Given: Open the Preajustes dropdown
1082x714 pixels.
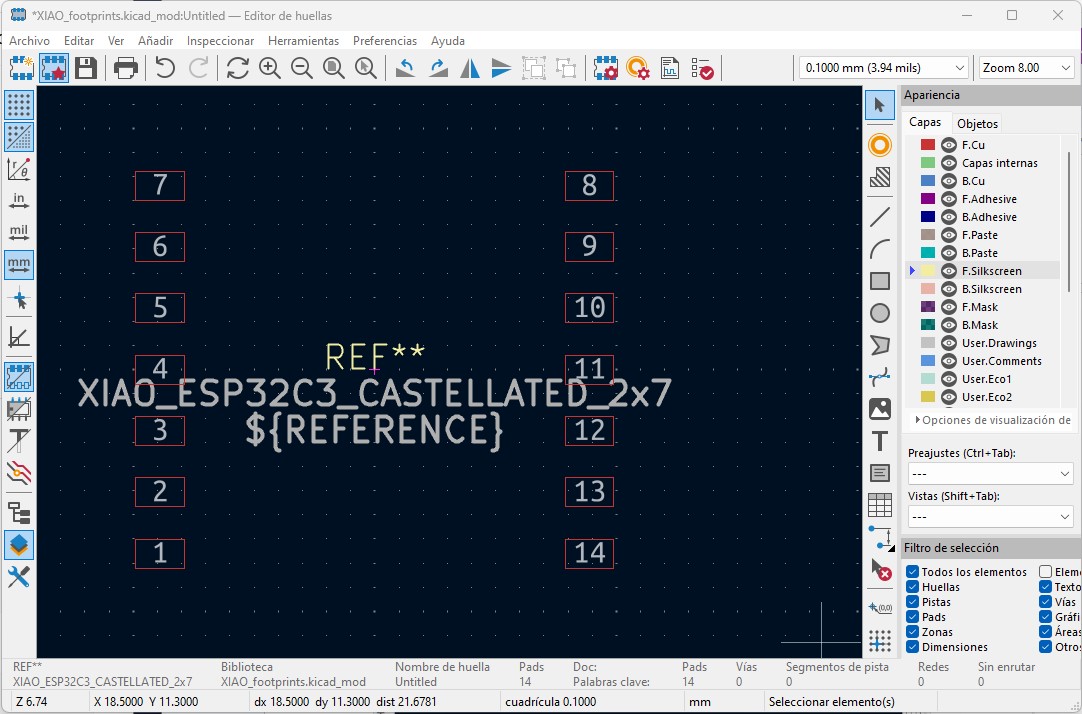Looking at the screenshot, I should [x=990, y=474].
